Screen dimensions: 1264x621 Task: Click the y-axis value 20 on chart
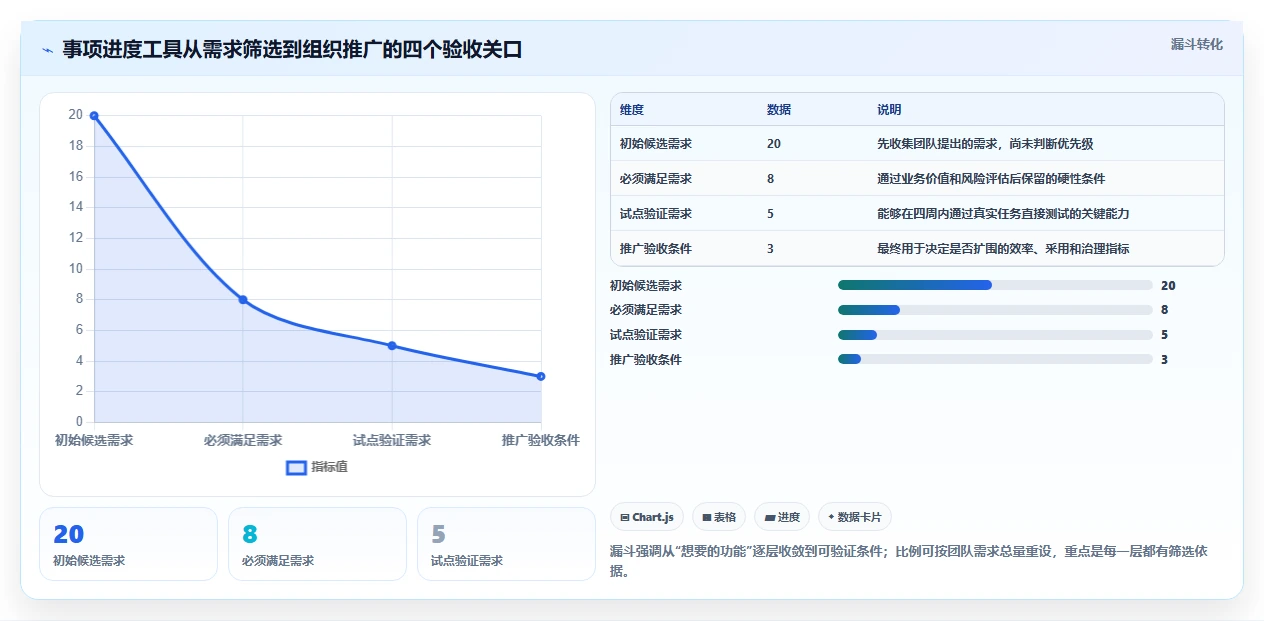point(75,115)
